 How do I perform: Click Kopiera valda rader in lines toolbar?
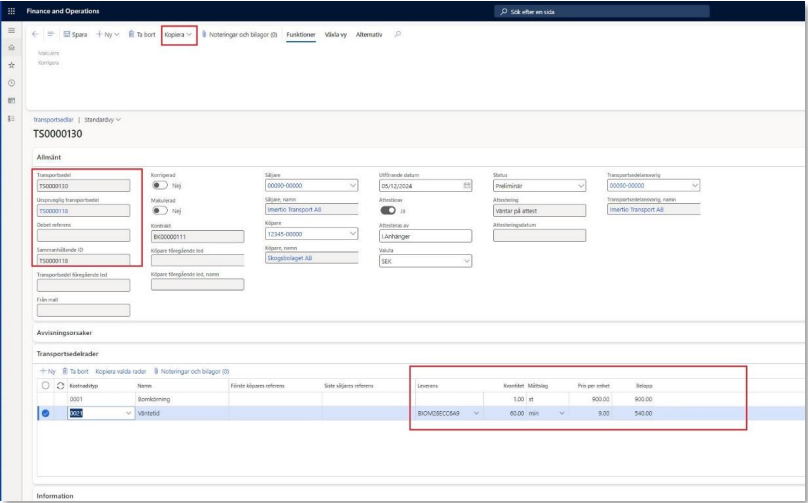[x=119, y=371]
